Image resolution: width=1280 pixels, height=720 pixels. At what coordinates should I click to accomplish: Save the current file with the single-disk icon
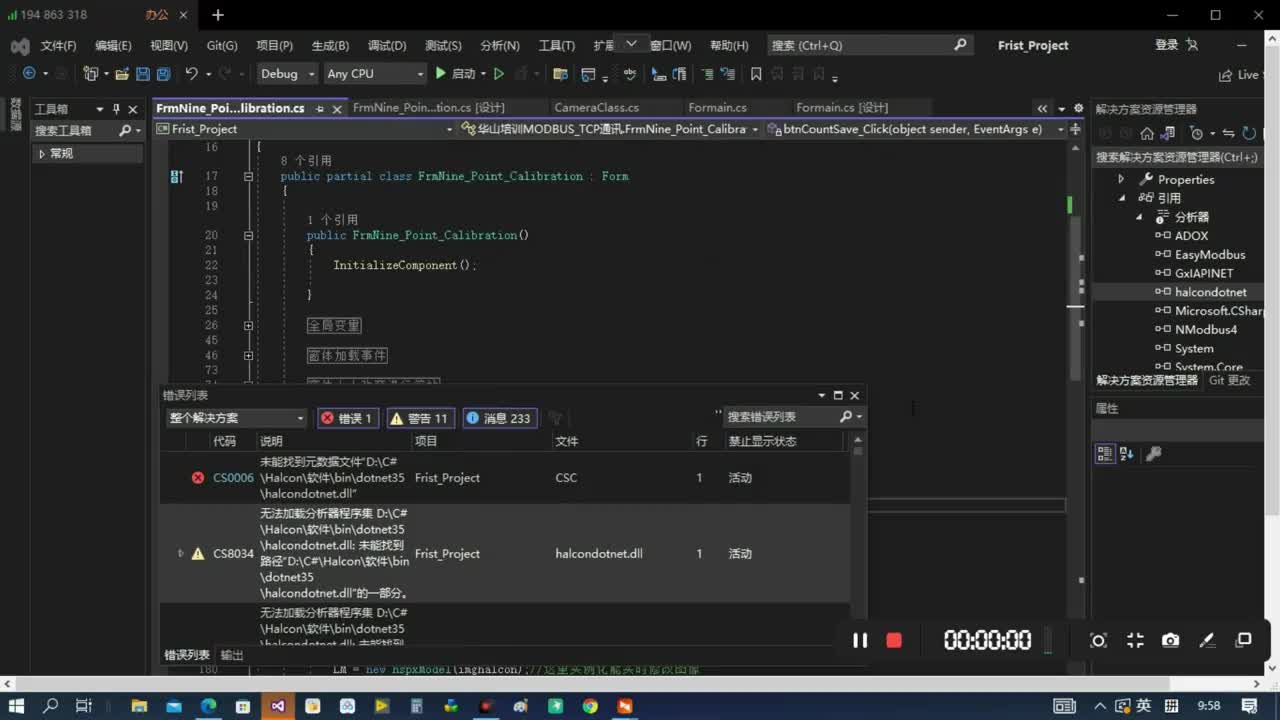[142, 74]
